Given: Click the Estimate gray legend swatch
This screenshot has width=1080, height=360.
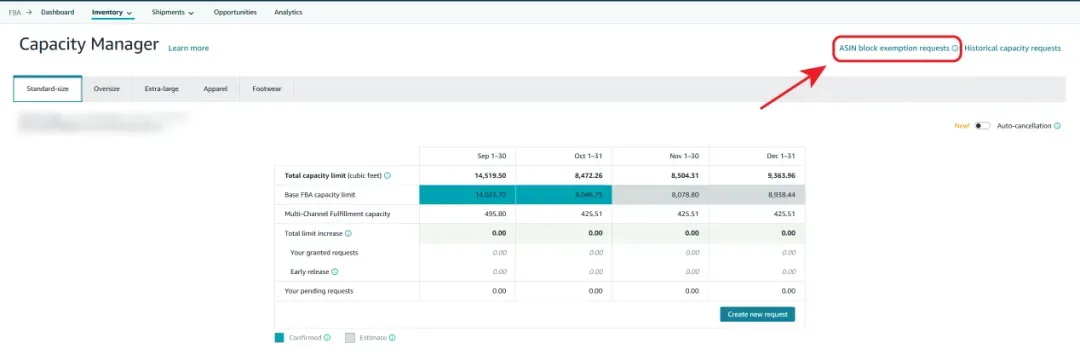Looking at the screenshot, I should coord(349,337).
